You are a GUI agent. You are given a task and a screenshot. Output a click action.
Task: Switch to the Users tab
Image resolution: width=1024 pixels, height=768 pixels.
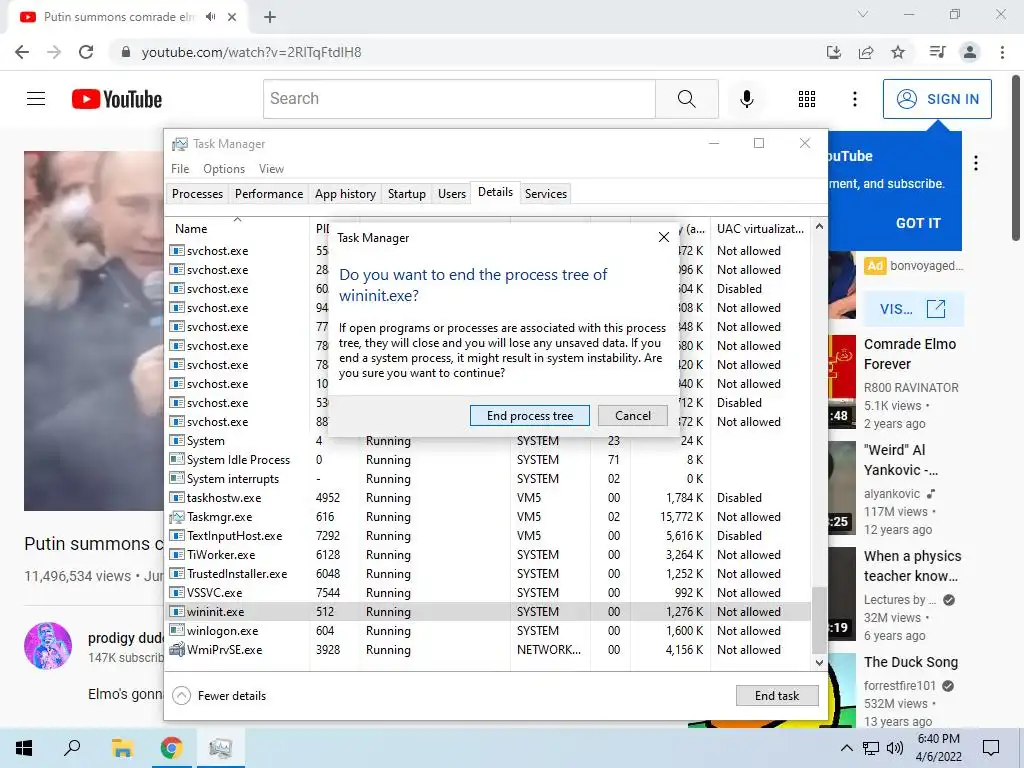(451, 193)
